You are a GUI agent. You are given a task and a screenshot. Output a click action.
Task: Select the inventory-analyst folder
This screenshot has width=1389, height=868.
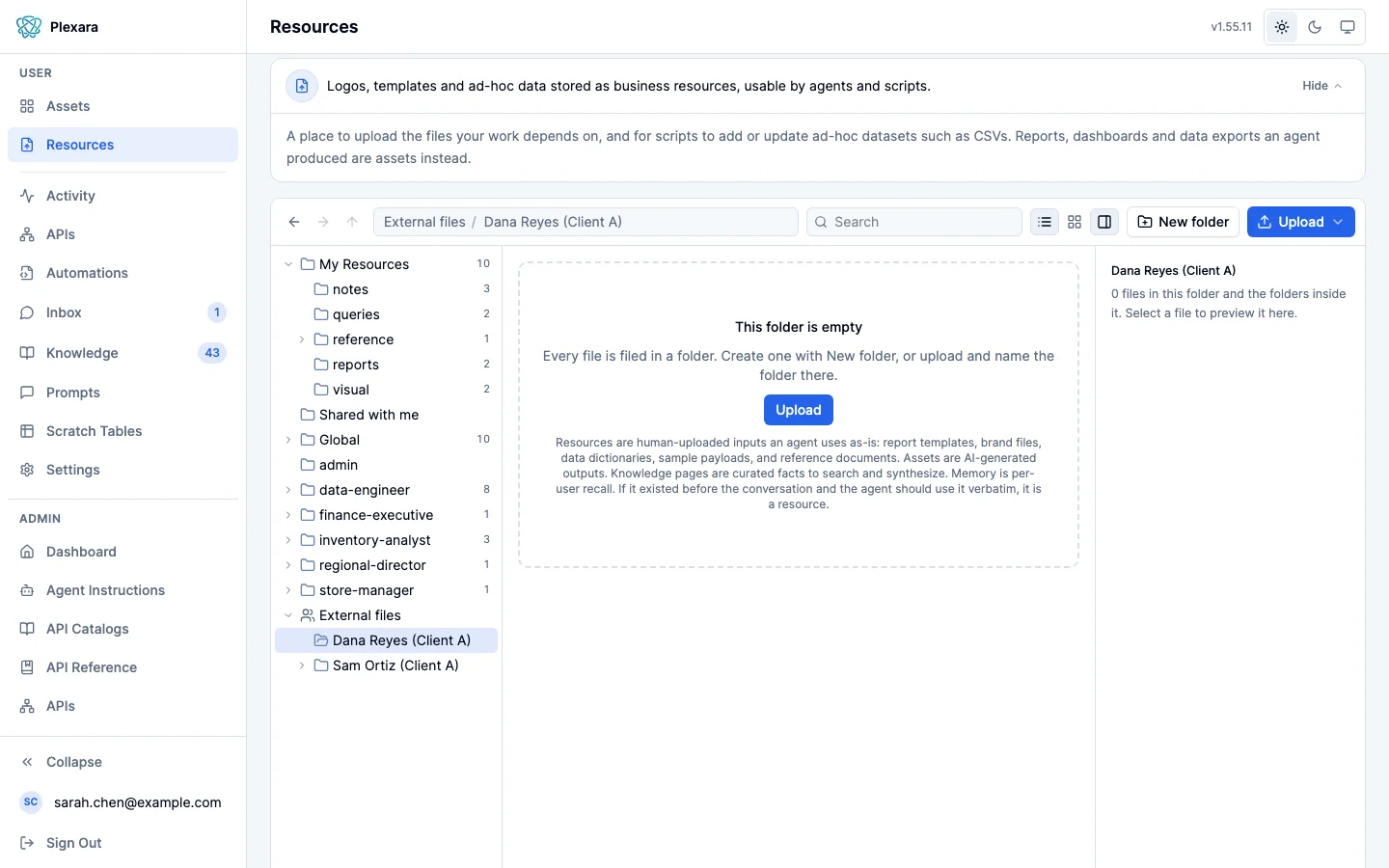387,540
